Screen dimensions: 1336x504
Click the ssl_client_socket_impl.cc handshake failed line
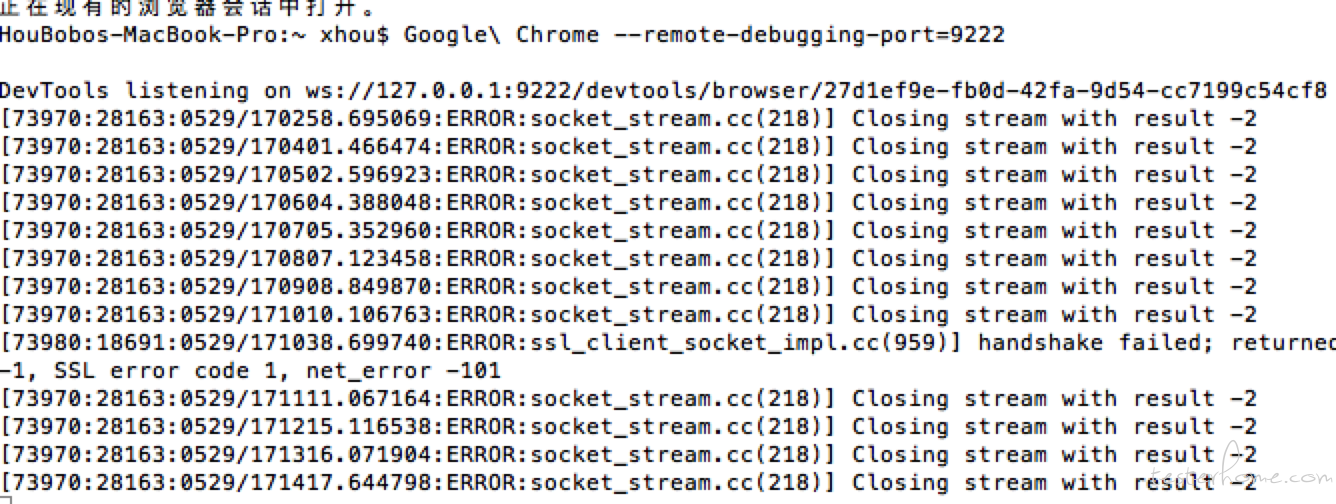[x=668, y=343]
